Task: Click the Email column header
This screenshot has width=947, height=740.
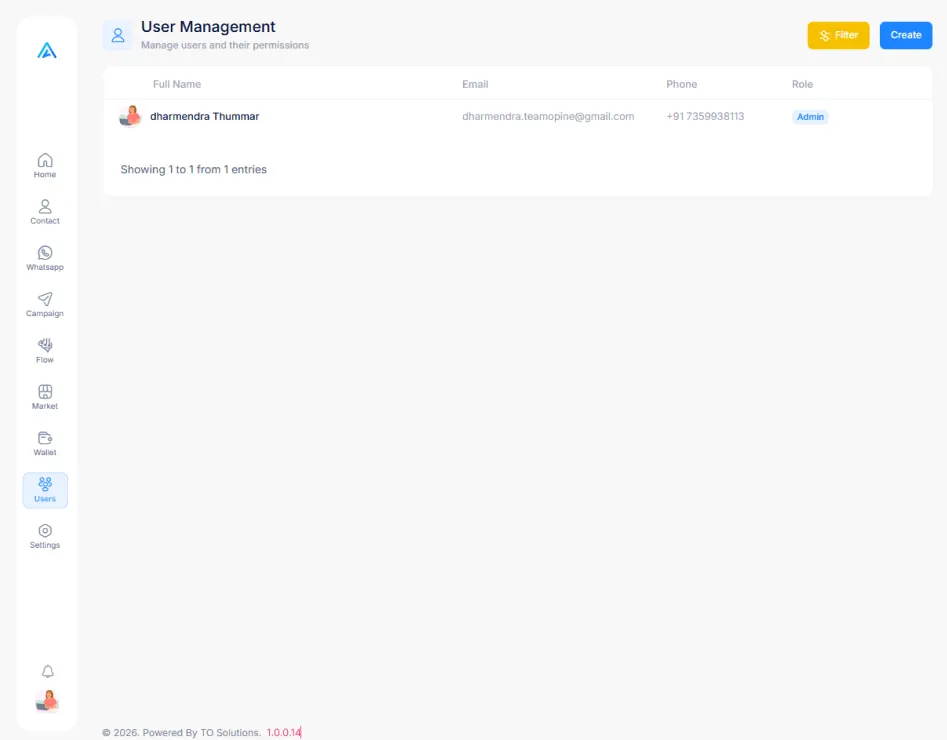Action: click(475, 85)
